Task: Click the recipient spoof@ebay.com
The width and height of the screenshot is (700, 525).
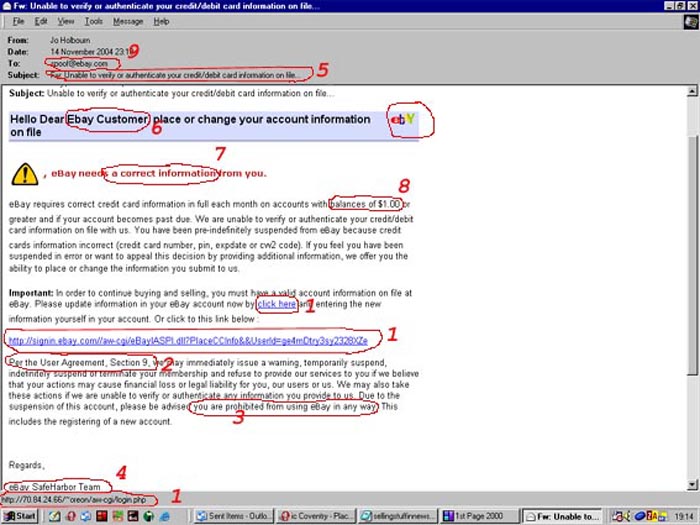Action: [79, 63]
